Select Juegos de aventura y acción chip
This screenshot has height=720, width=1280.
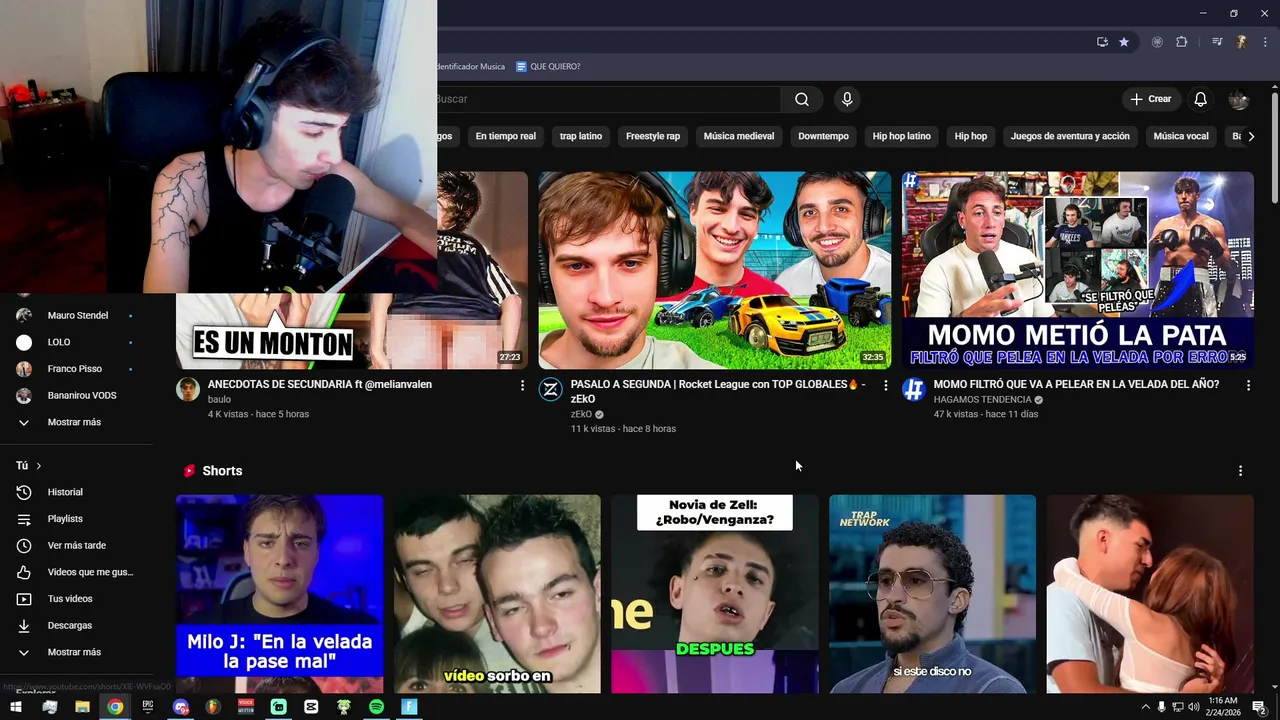point(1070,136)
